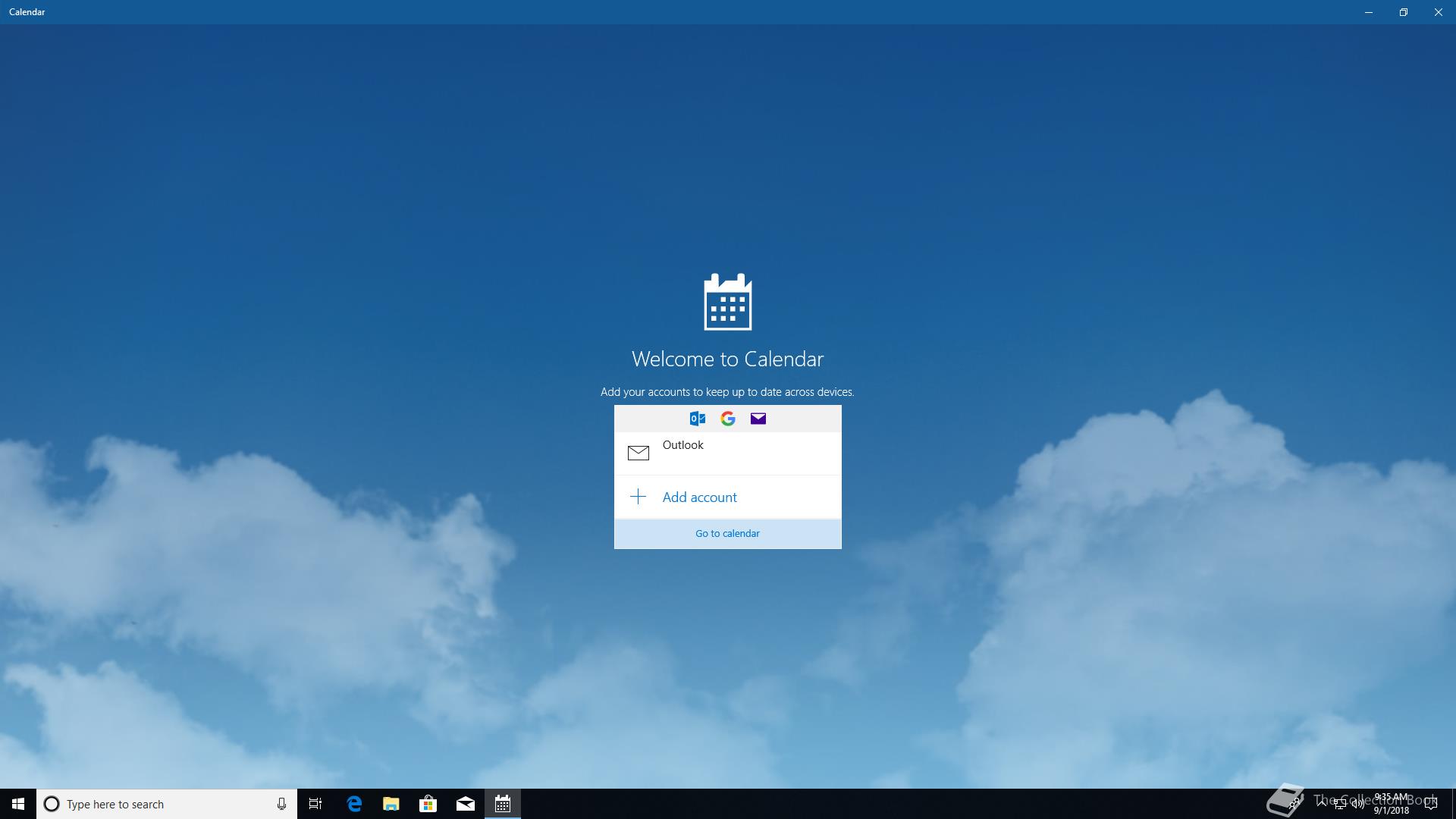Click the Type here to search box

(x=167, y=804)
